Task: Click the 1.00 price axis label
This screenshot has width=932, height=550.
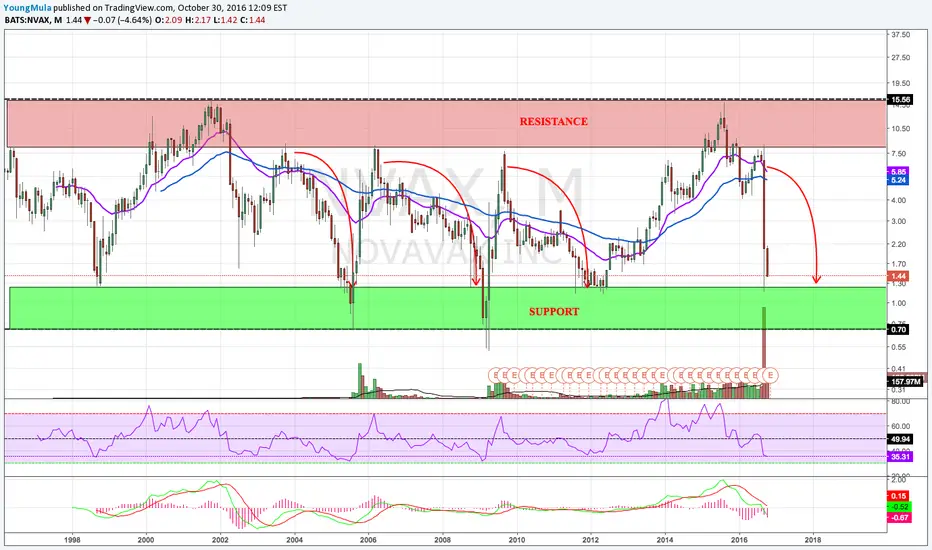Action: pos(899,303)
